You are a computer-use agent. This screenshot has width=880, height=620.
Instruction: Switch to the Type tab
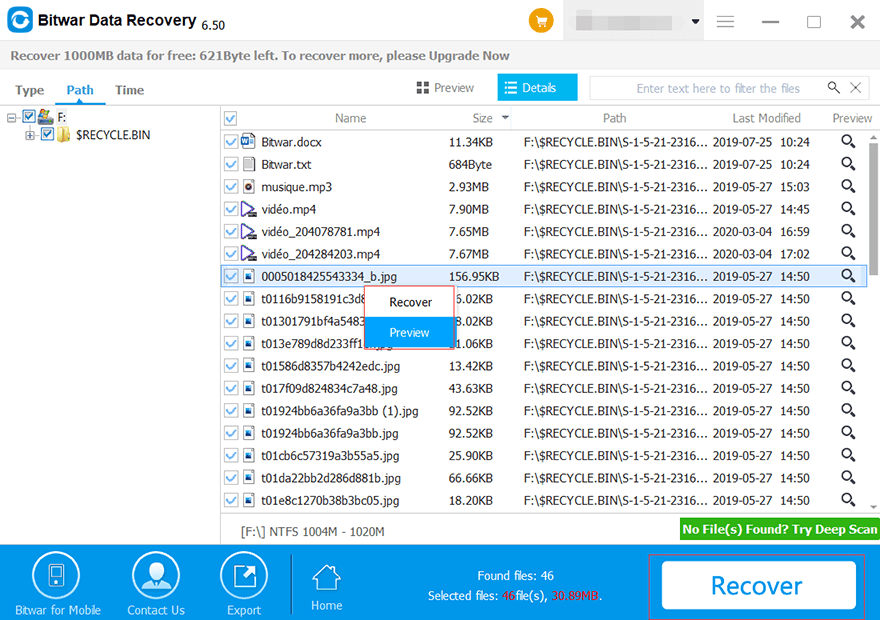[x=30, y=90]
